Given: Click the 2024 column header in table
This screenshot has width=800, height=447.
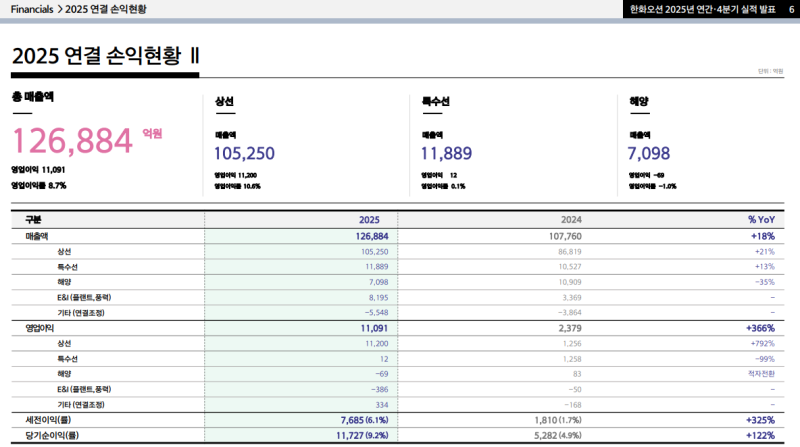Looking at the screenshot, I should [x=569, y=219].
